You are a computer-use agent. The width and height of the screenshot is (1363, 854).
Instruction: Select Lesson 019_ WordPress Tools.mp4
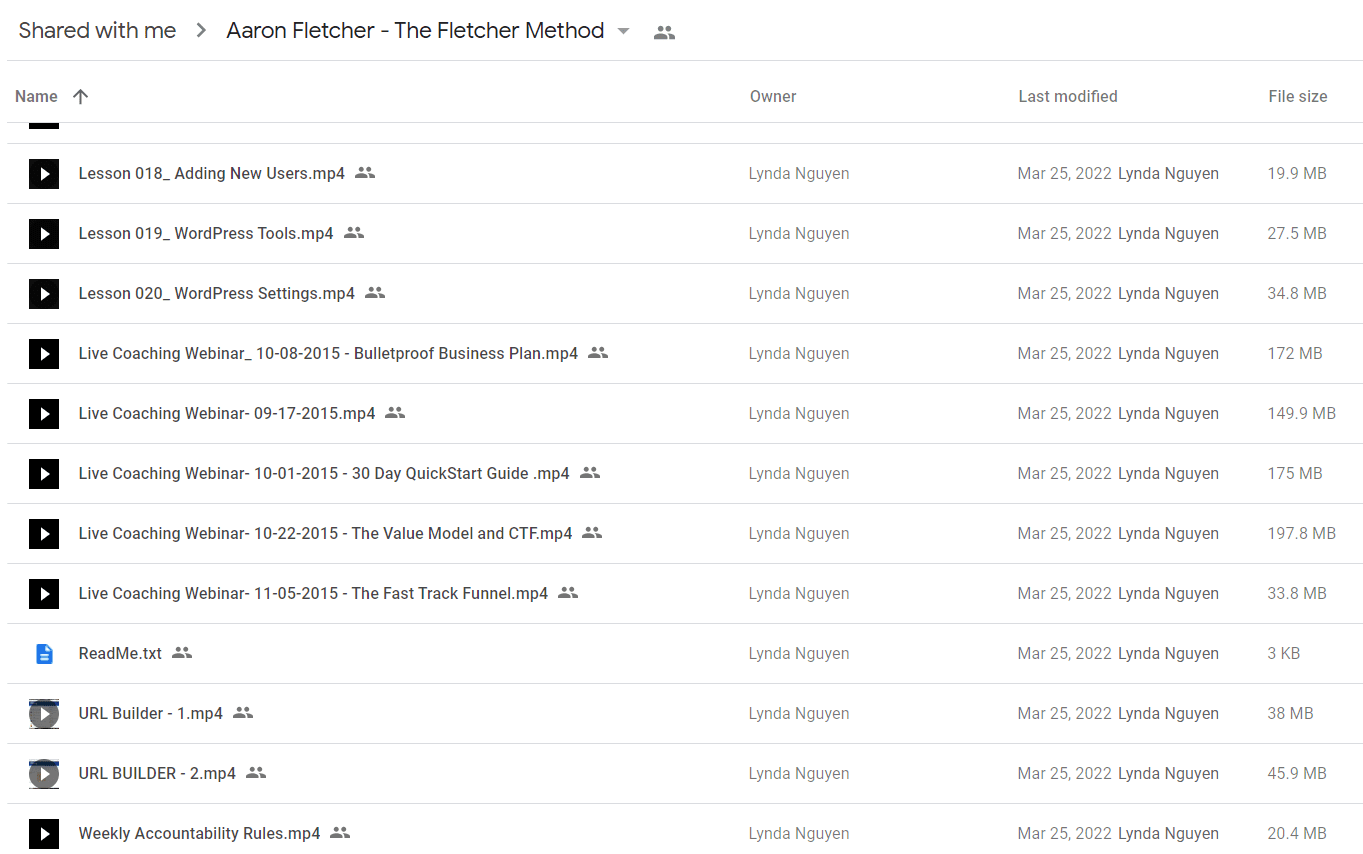(x=206, y=234)
